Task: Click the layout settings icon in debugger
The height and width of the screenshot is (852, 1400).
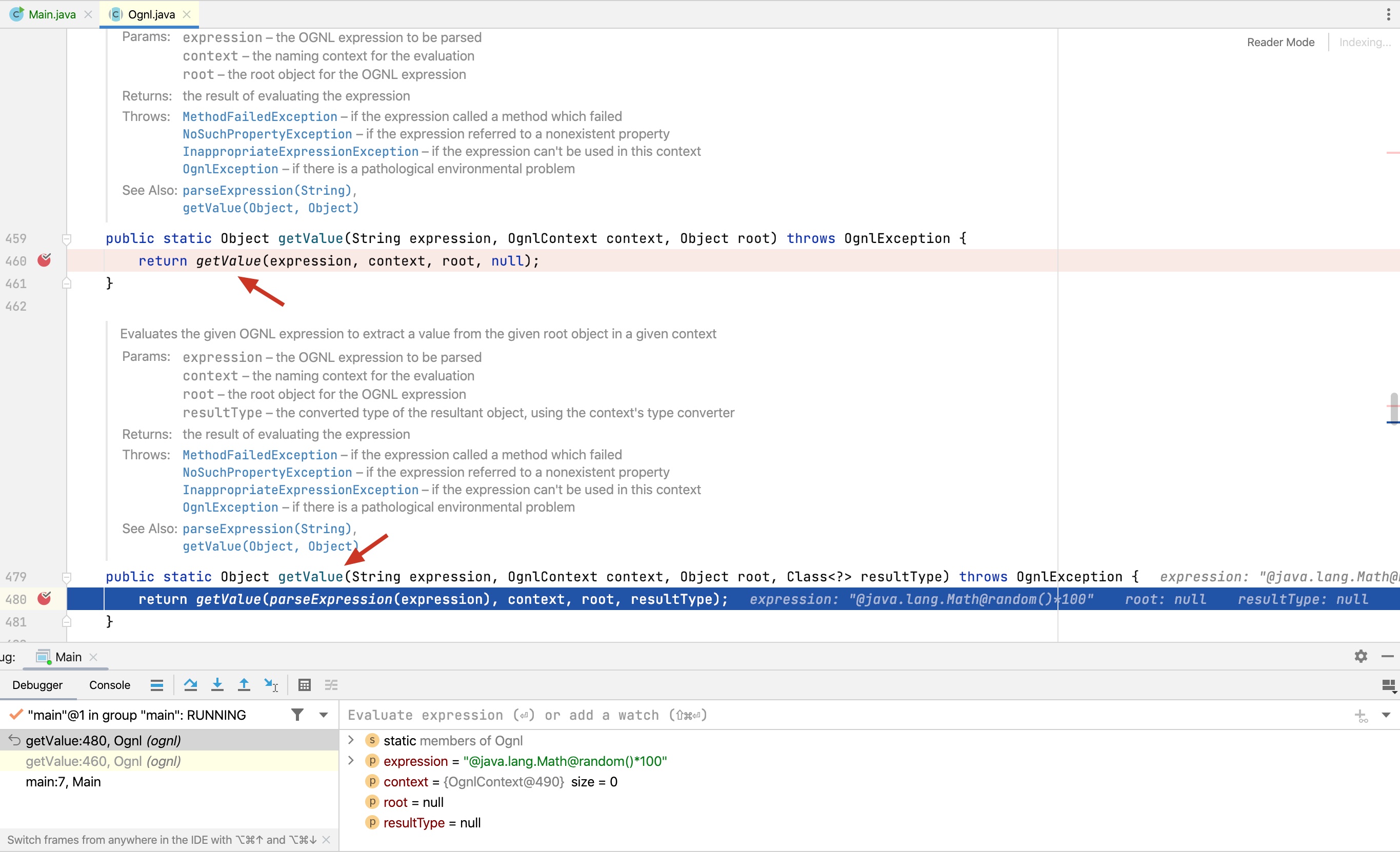Action: coord(1389,686)
